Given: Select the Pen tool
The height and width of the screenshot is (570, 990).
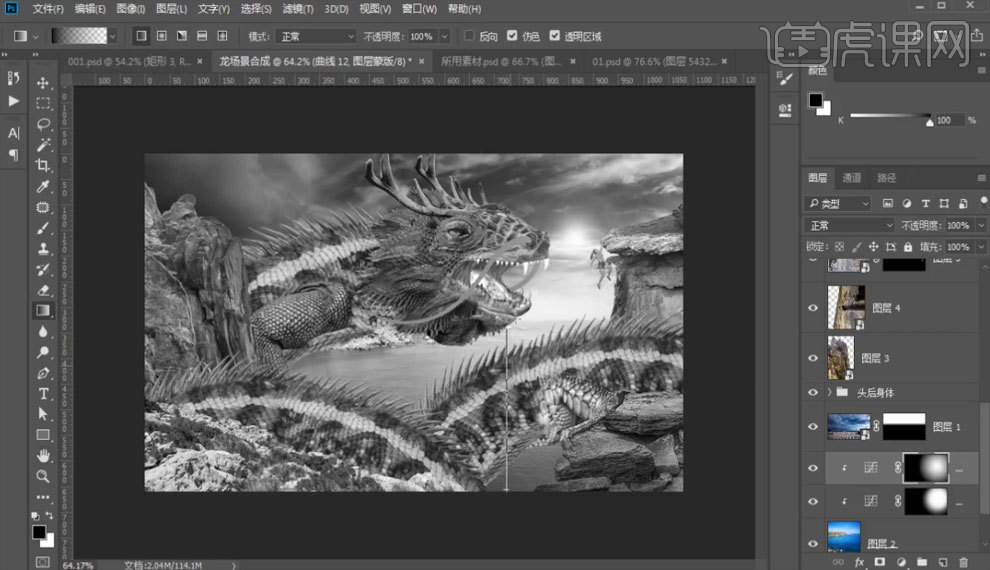Looking at the screenshot, I should point(43,373).
